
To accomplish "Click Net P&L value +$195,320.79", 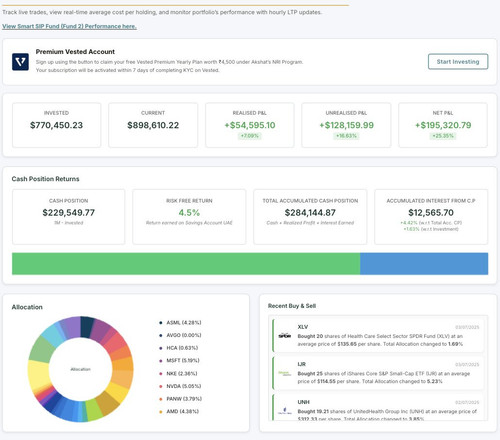I will tap(443, 125).
